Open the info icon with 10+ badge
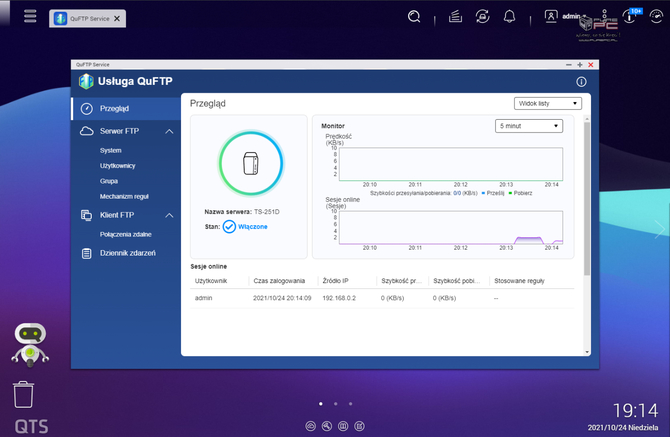The width and height of the screenshot is (670, 437). pyautogui.click(x=630, y=17)
